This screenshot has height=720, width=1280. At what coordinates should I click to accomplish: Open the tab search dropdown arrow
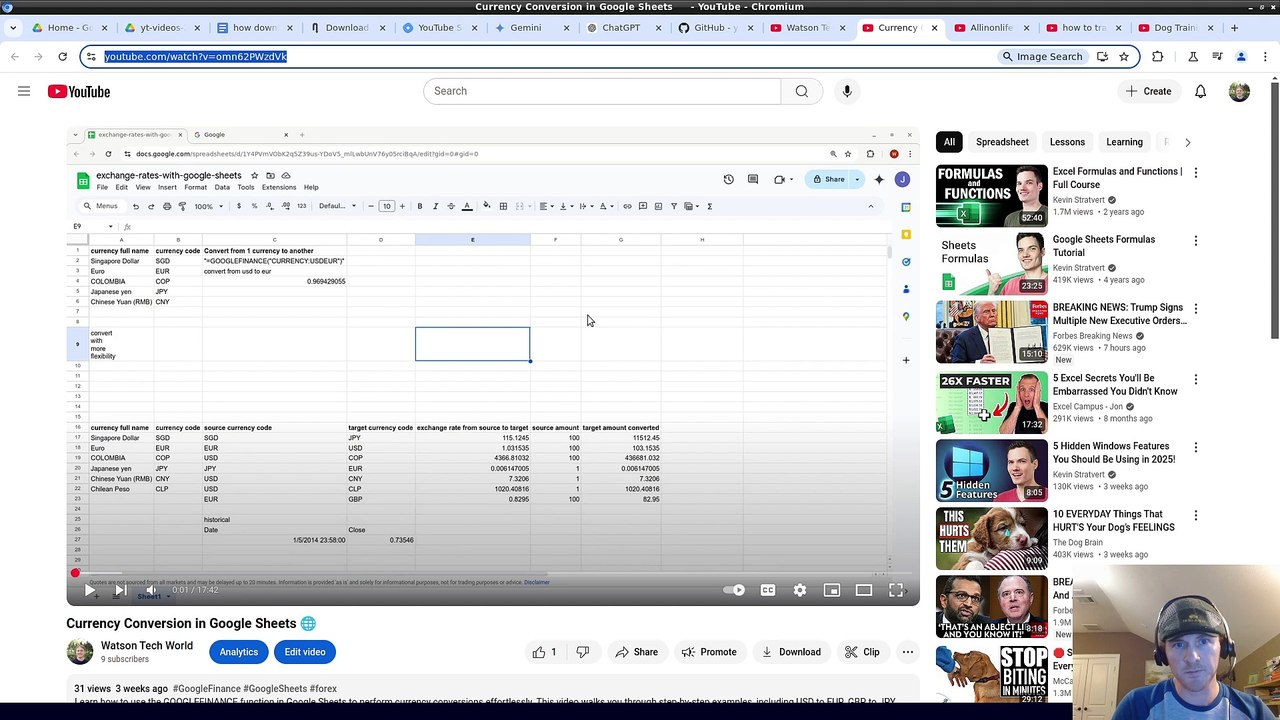tap(12, 28)
